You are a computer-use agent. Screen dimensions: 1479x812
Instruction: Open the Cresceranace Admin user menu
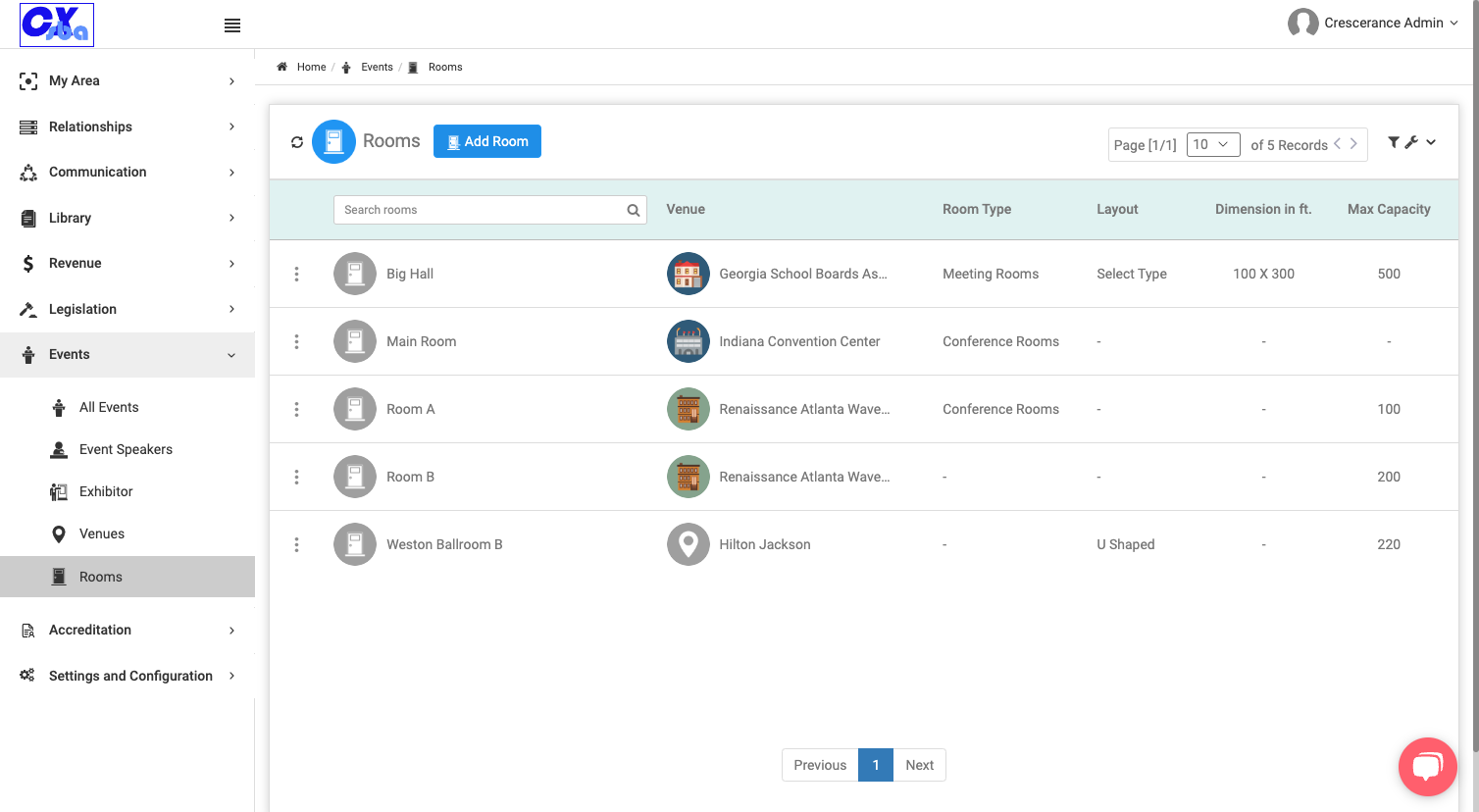click(x=1373, y=23)
